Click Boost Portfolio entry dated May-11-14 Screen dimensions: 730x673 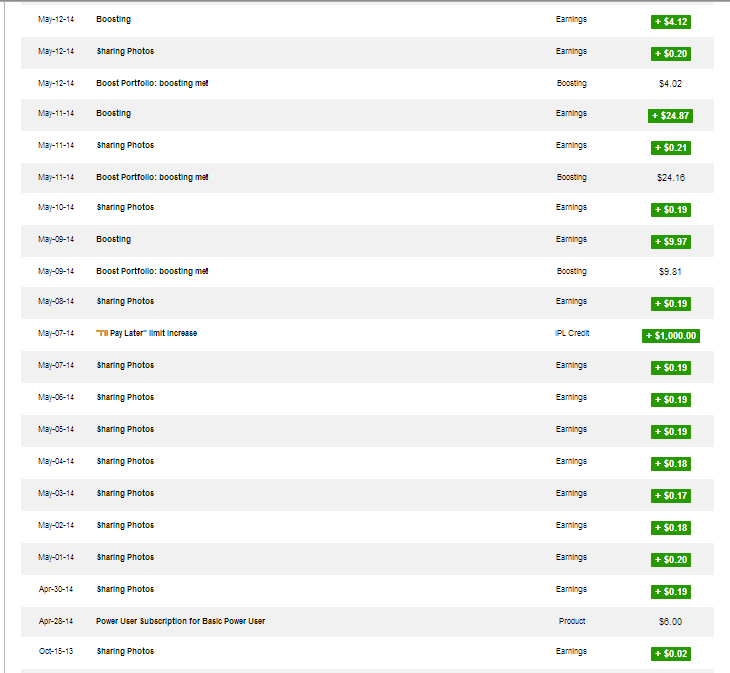[x=152, y=177]
